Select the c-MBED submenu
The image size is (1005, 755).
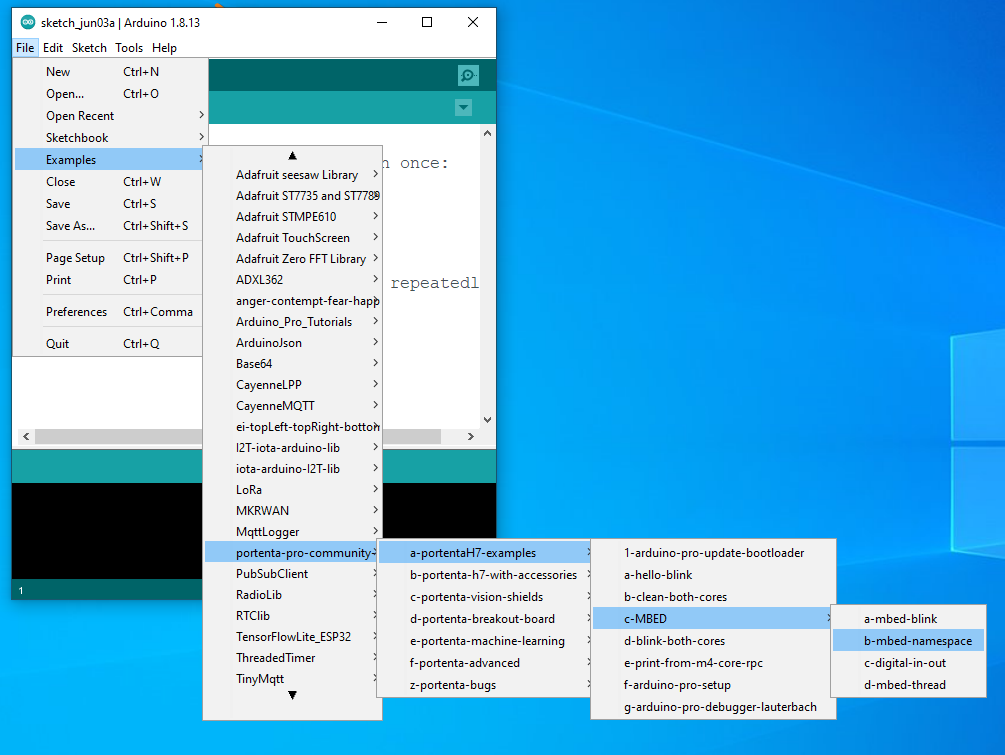[713, 619]
